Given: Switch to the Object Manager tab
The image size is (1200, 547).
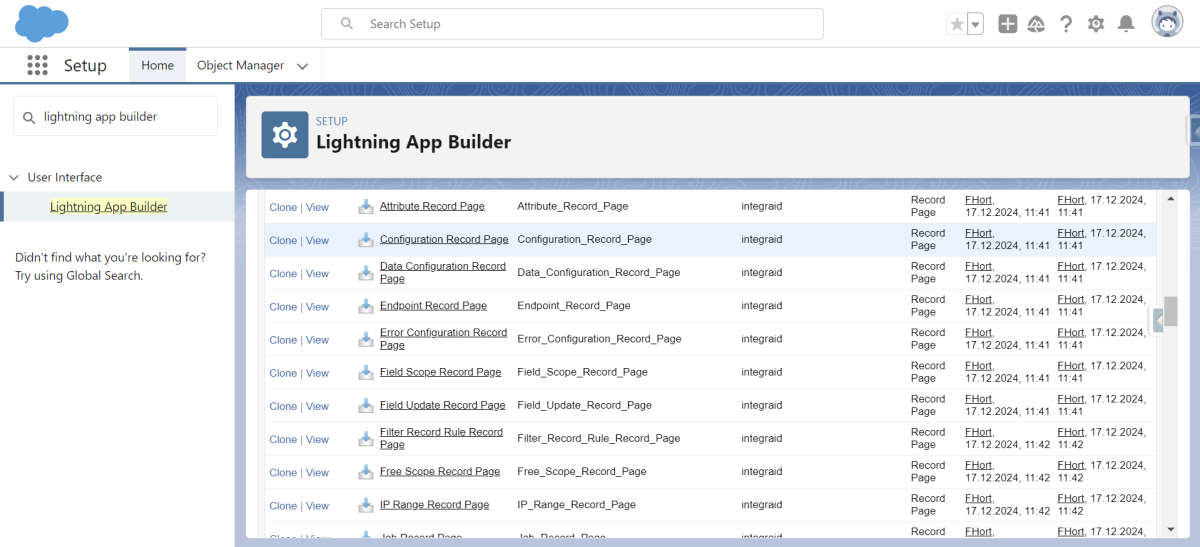Looking at the screenshot, I should click(x=240, y=65).
